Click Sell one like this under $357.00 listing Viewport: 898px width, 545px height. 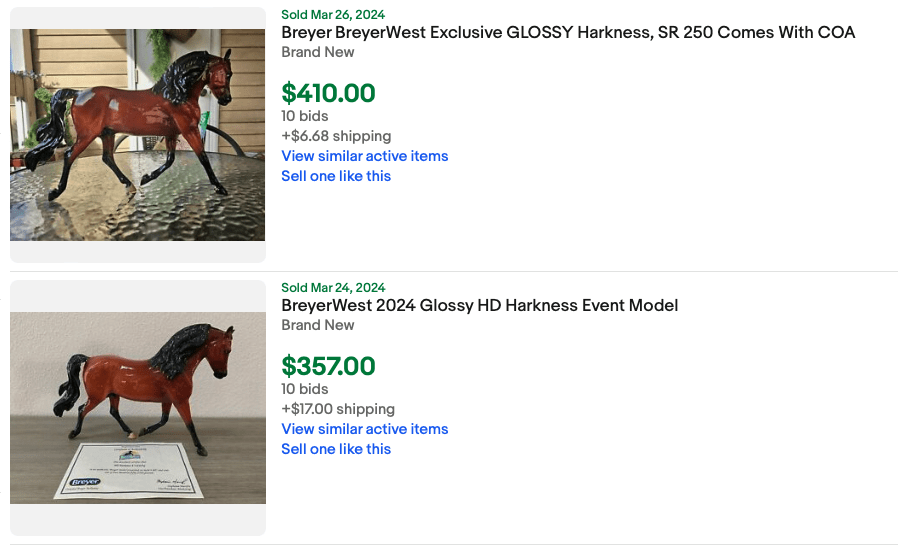point(336,449)
